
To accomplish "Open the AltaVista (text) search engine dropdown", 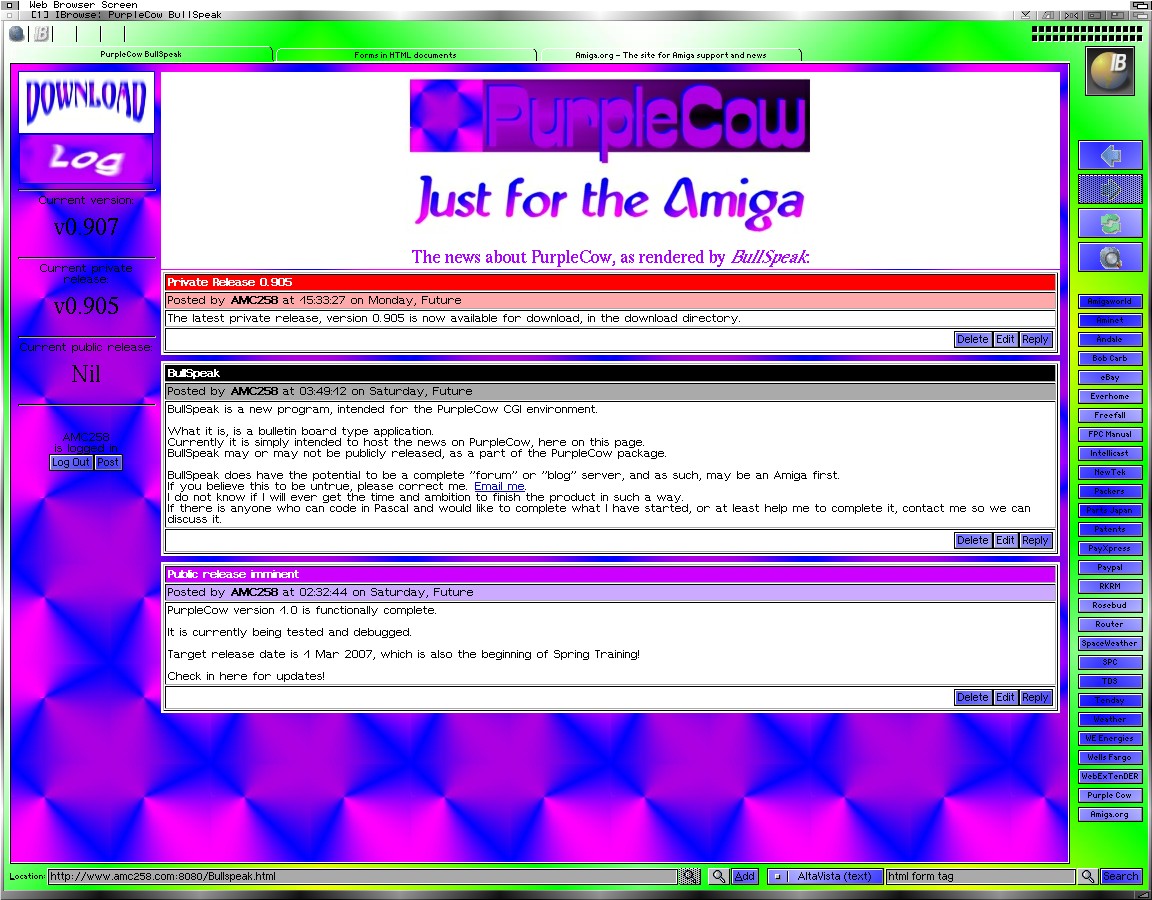I will [825, 876].
